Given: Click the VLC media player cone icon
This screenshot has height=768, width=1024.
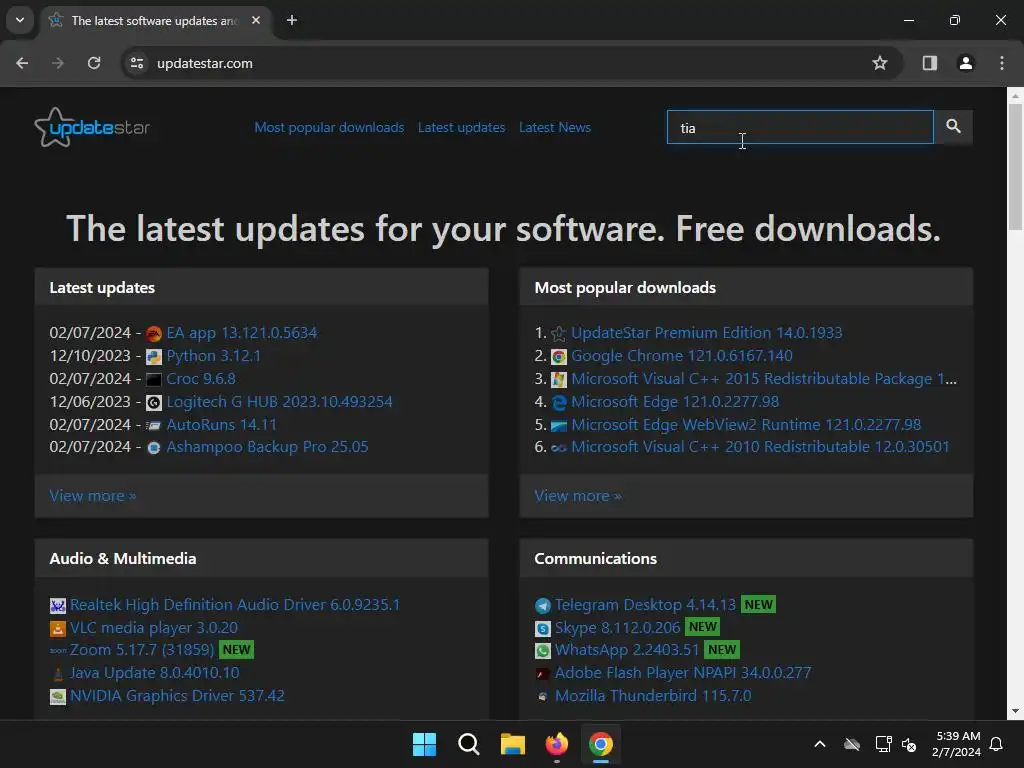Looking at the screenshot, I should (x=57, y=628).
